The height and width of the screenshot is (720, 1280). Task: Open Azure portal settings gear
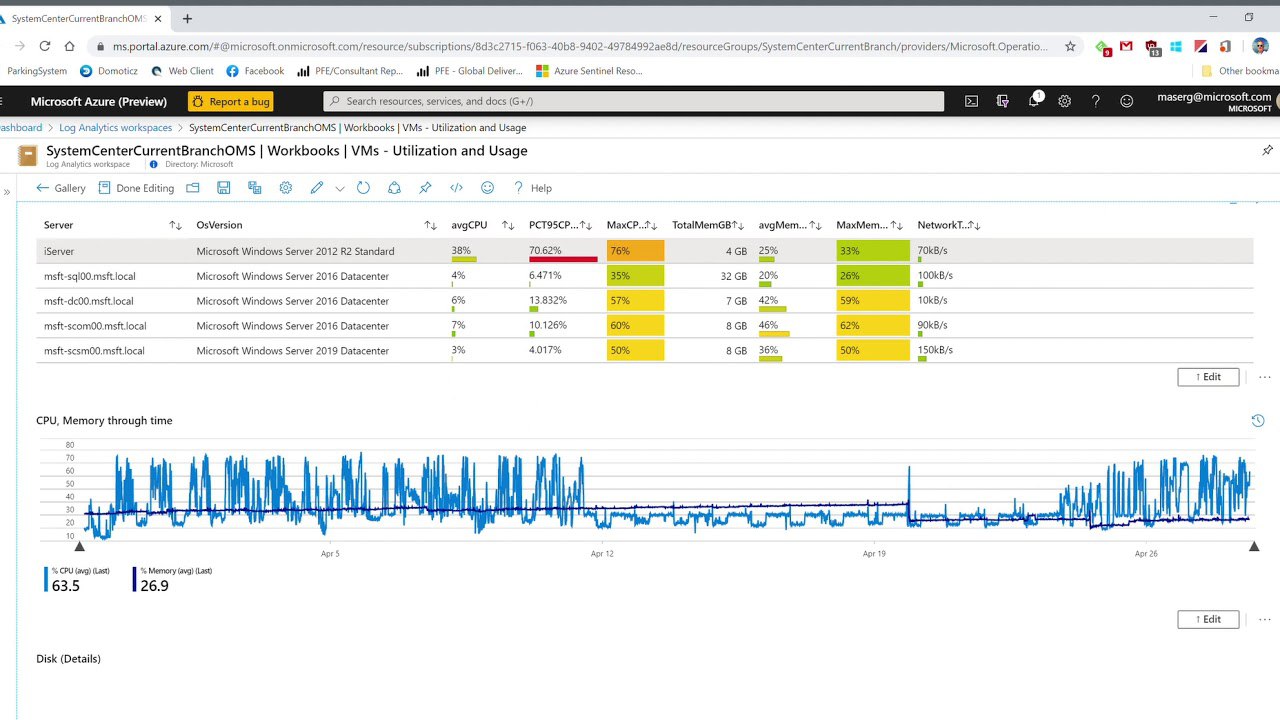pos(1065,101)
